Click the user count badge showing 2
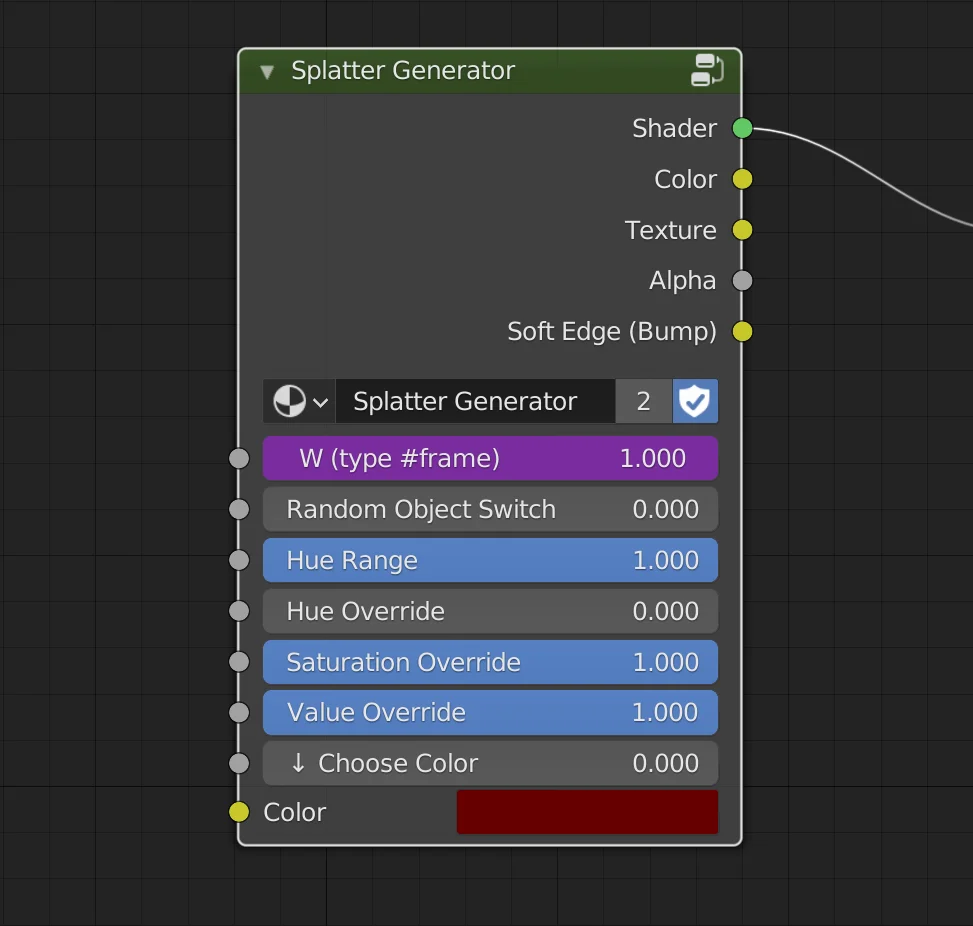The image size is (973, 926). 644,401
